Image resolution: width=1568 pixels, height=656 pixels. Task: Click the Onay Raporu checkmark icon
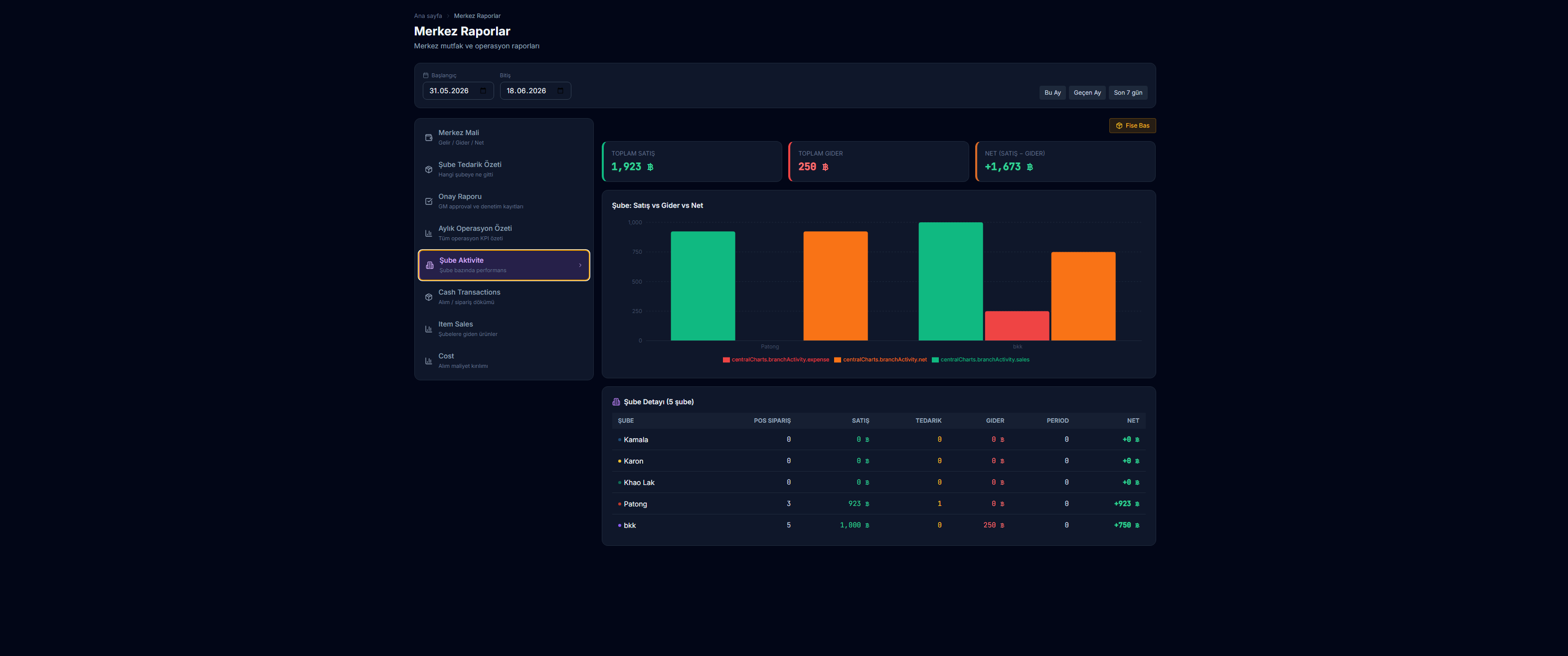tap(429, 201)
